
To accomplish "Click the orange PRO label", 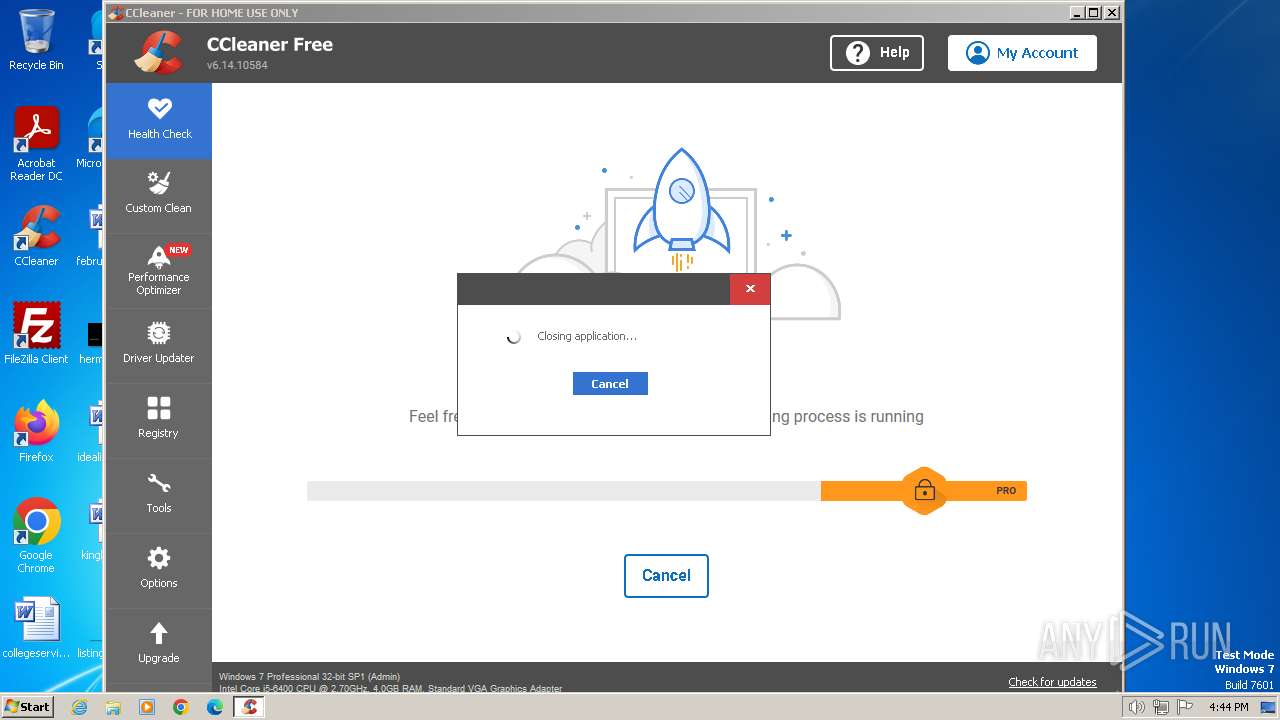I will coord(1006,491).
